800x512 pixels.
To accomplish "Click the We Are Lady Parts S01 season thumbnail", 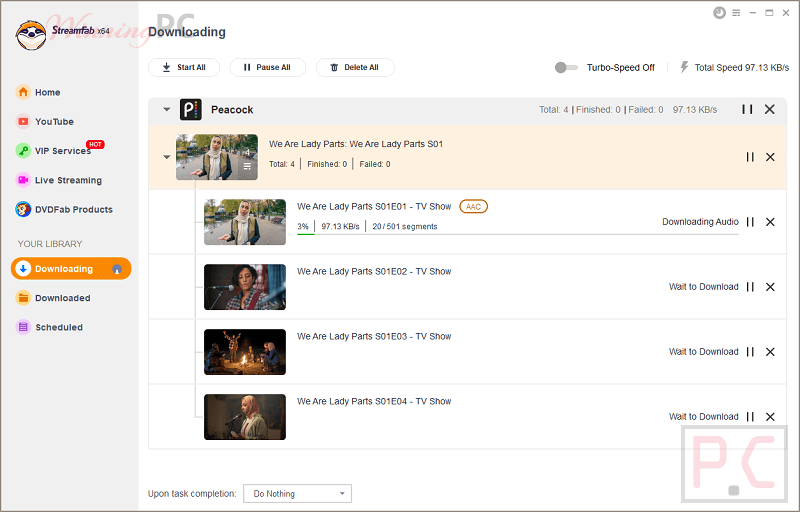I will [x=217, y=157].
